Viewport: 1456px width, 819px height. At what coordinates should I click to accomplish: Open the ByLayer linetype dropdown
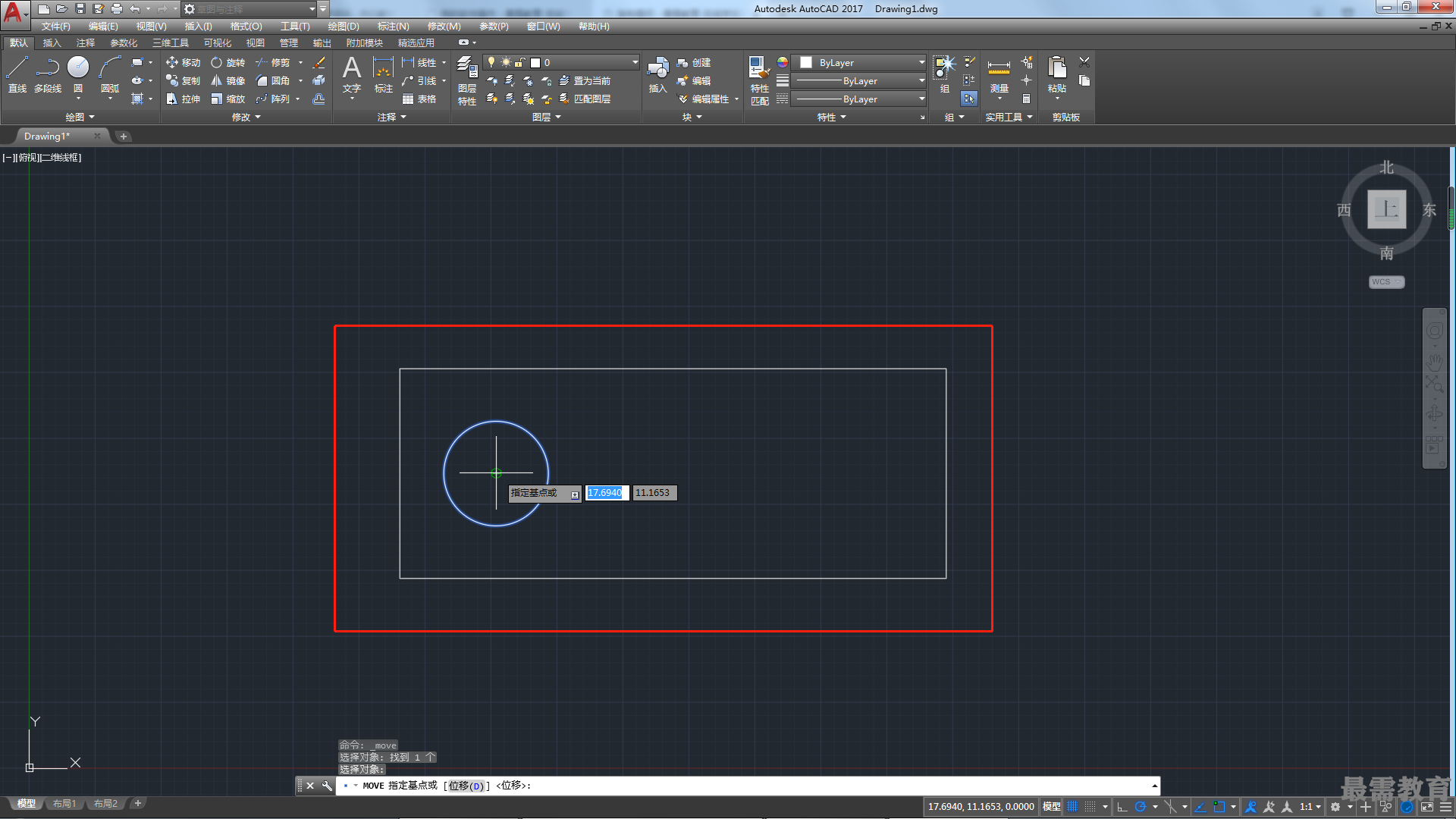(x=859, y=99)
